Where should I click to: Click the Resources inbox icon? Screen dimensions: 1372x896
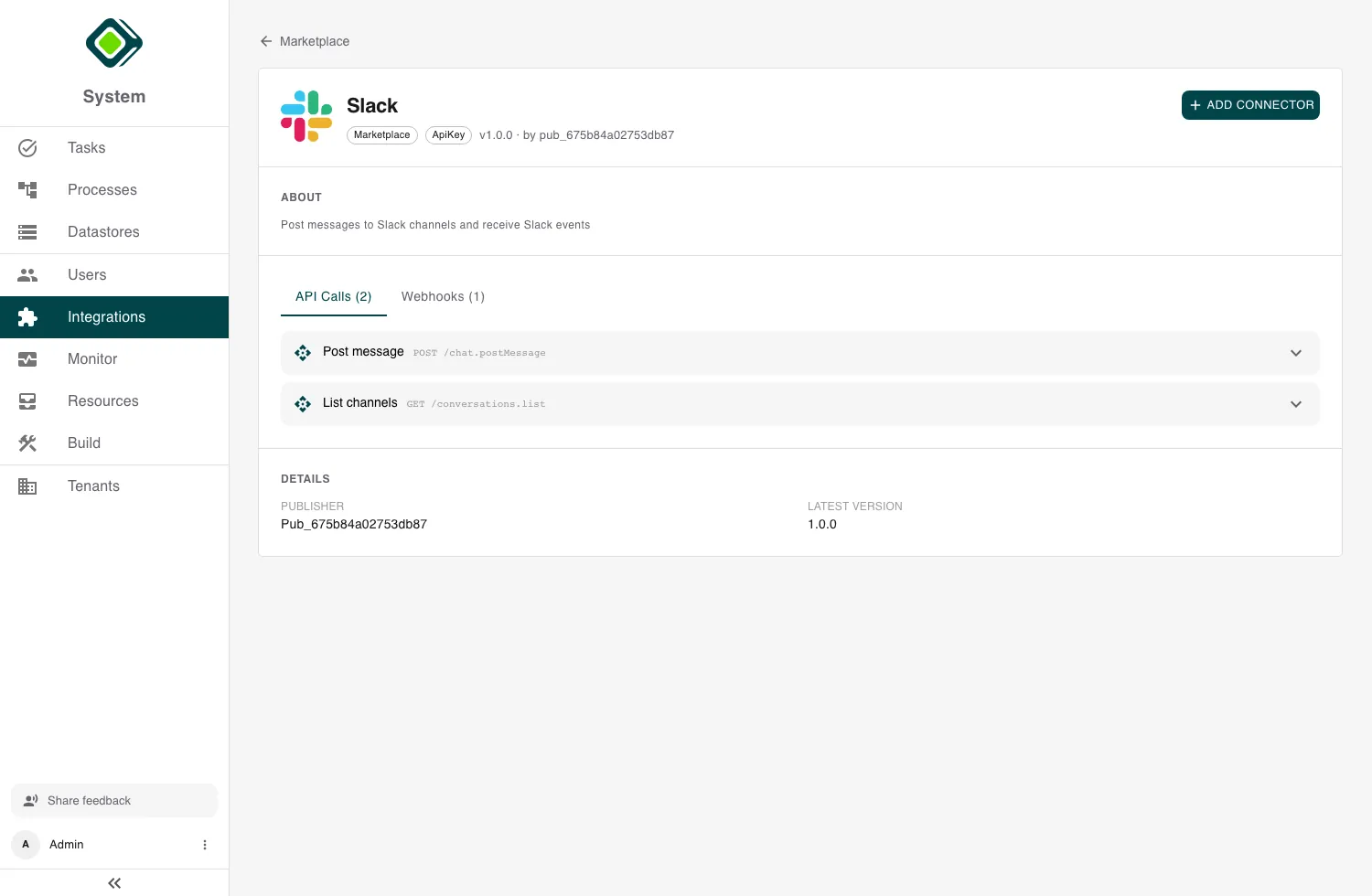tap(27, 401)
